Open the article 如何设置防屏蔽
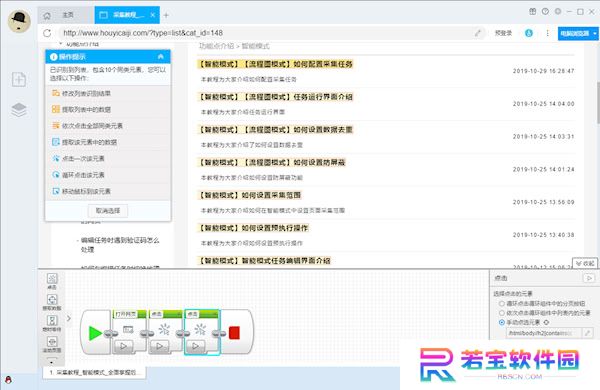The image size is (600, 390). click(x=272, y=162)
